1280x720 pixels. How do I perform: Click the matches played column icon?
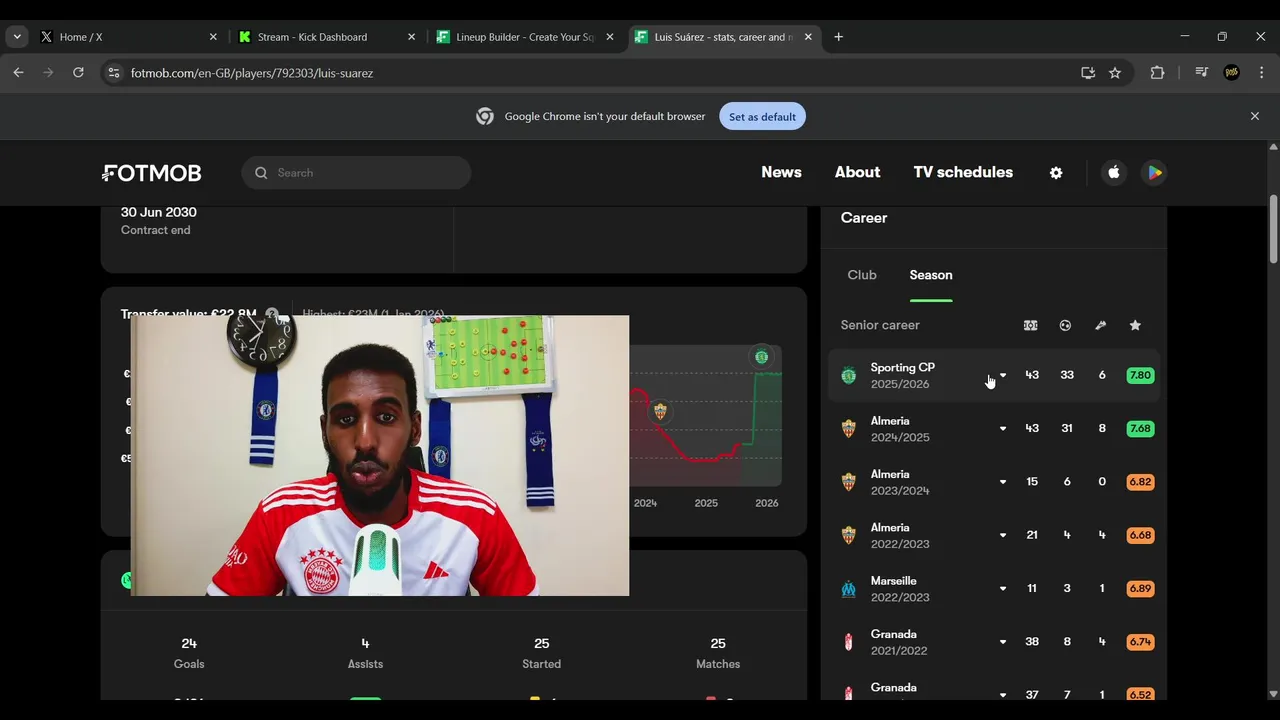[1031, 325]
